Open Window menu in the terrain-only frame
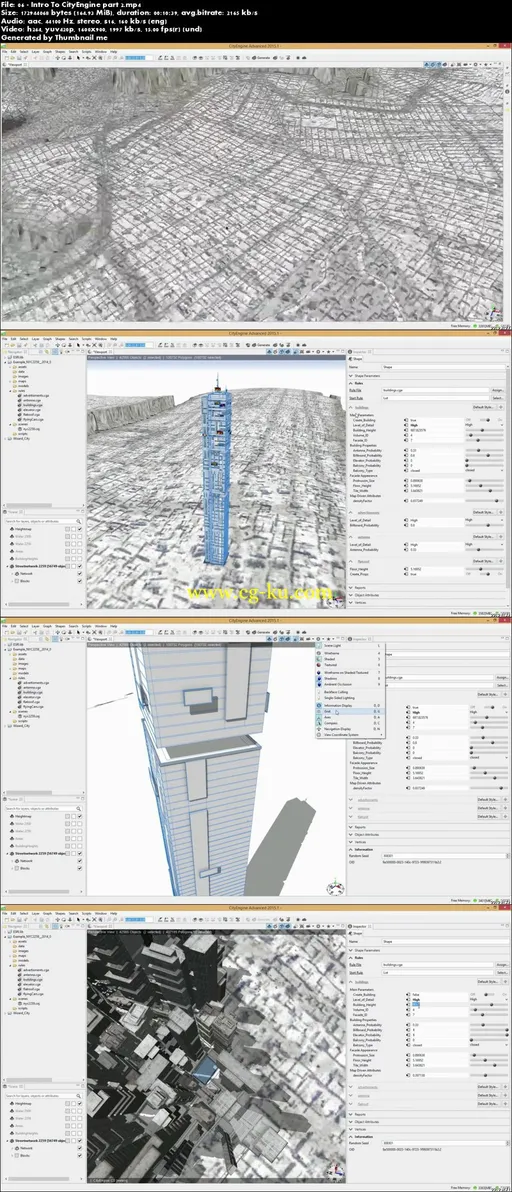The height and width of the screenshot is (1192, 512). pyautogui.click(x=100, y=52)
